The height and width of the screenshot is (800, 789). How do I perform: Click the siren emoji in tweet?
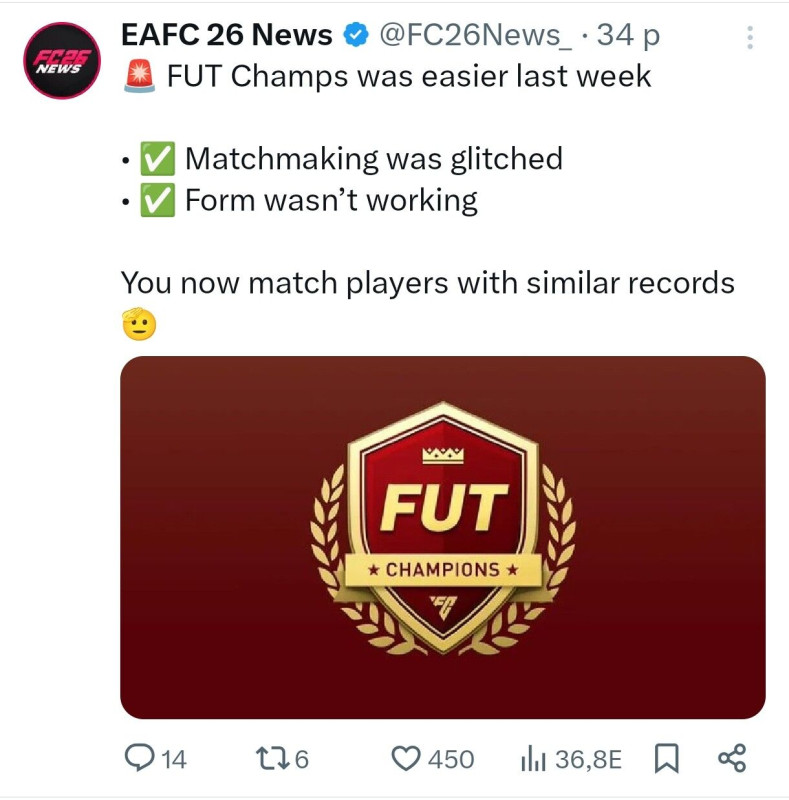[137, 76]
